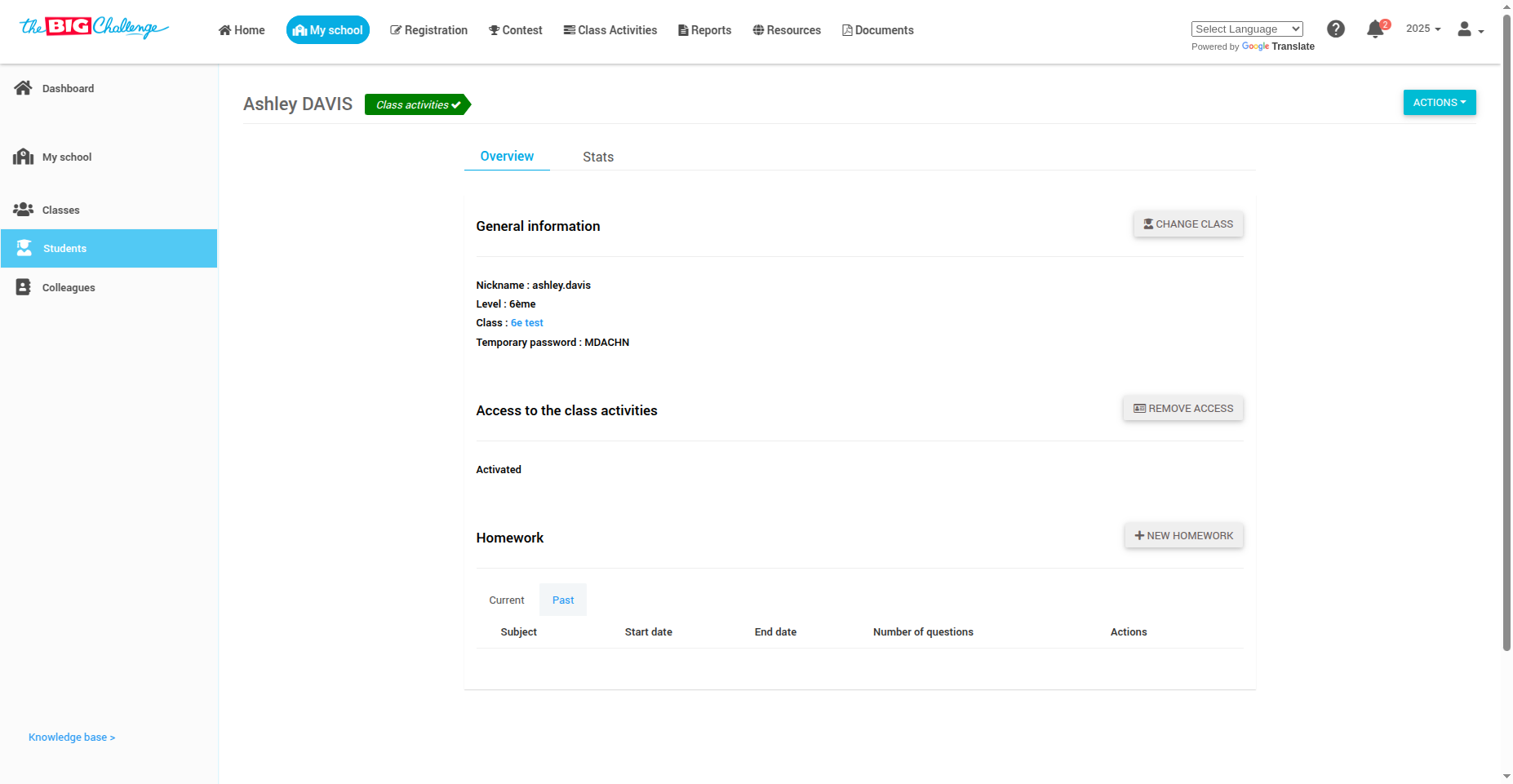This screenshot has height=784, width=1513.
Task: Click the Ashley DAVIS page heading
Action: pos(298,104)
